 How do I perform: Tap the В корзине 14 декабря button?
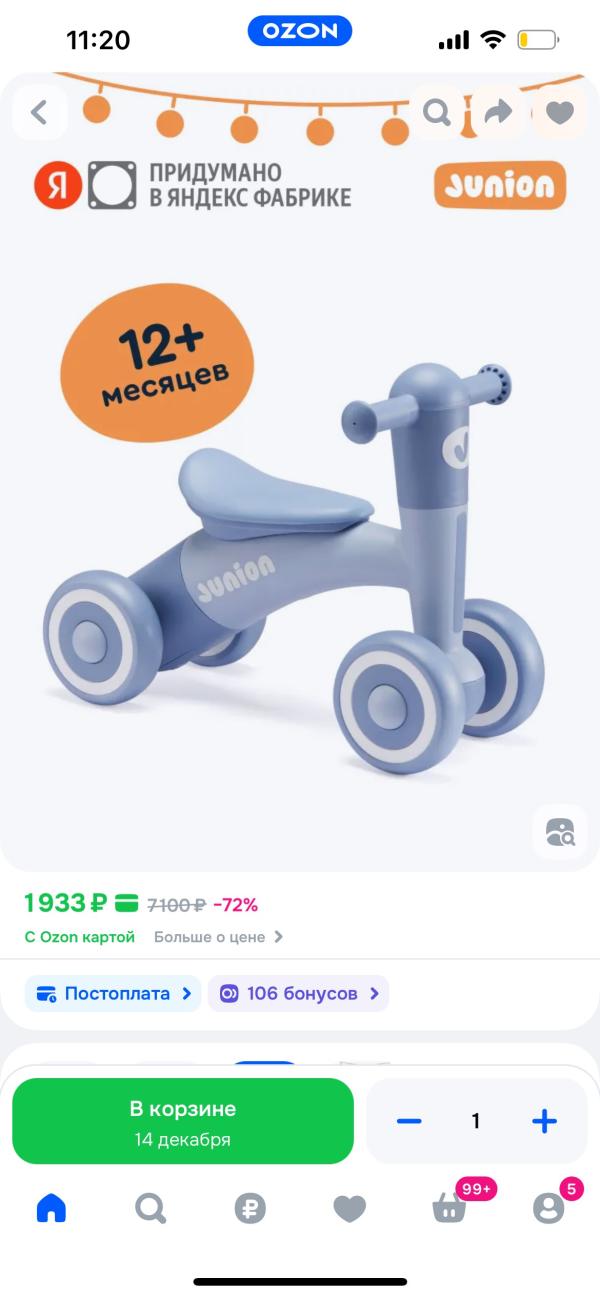[183, 1121]
